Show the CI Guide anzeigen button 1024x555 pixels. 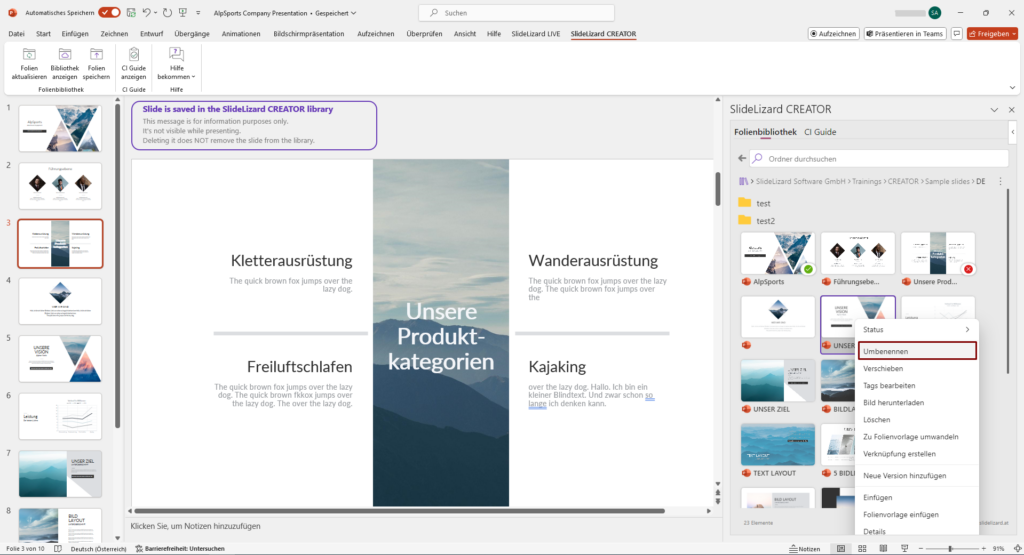tap(133, 63)
